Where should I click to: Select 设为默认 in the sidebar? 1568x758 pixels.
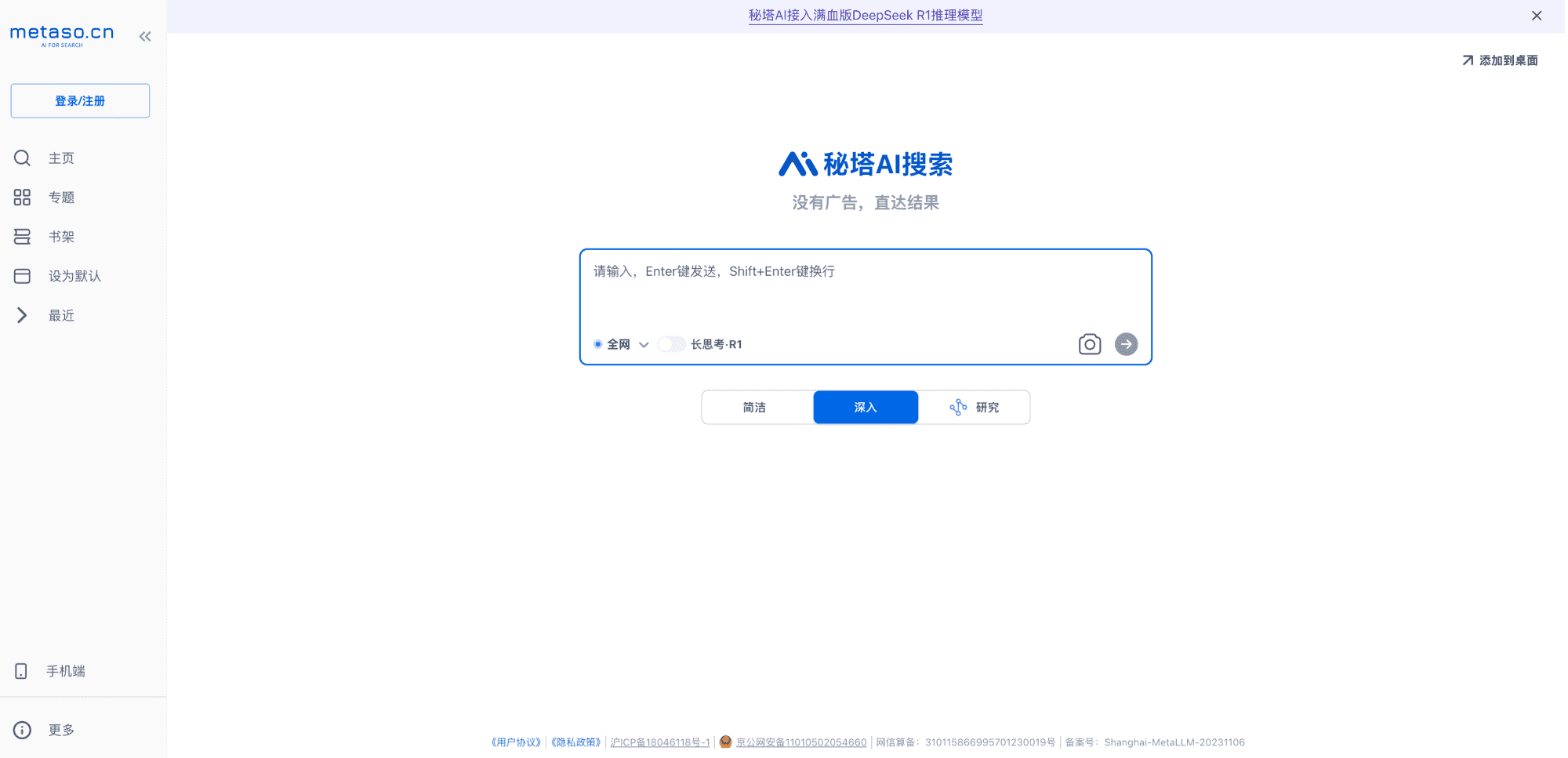coord(74,276)
